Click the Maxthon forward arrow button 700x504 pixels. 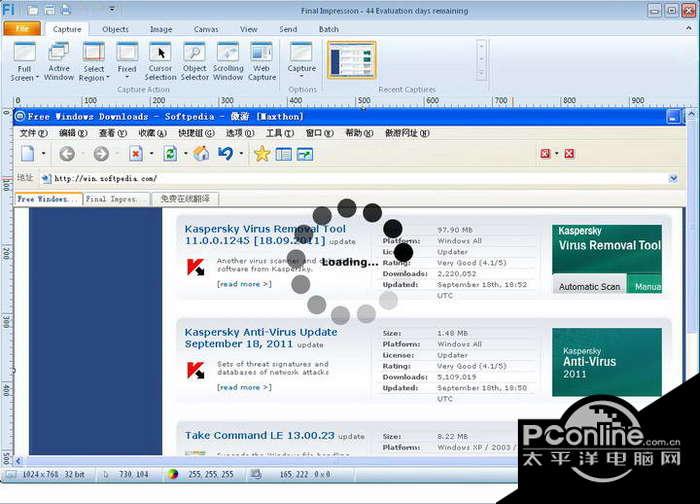coord(101,154)
